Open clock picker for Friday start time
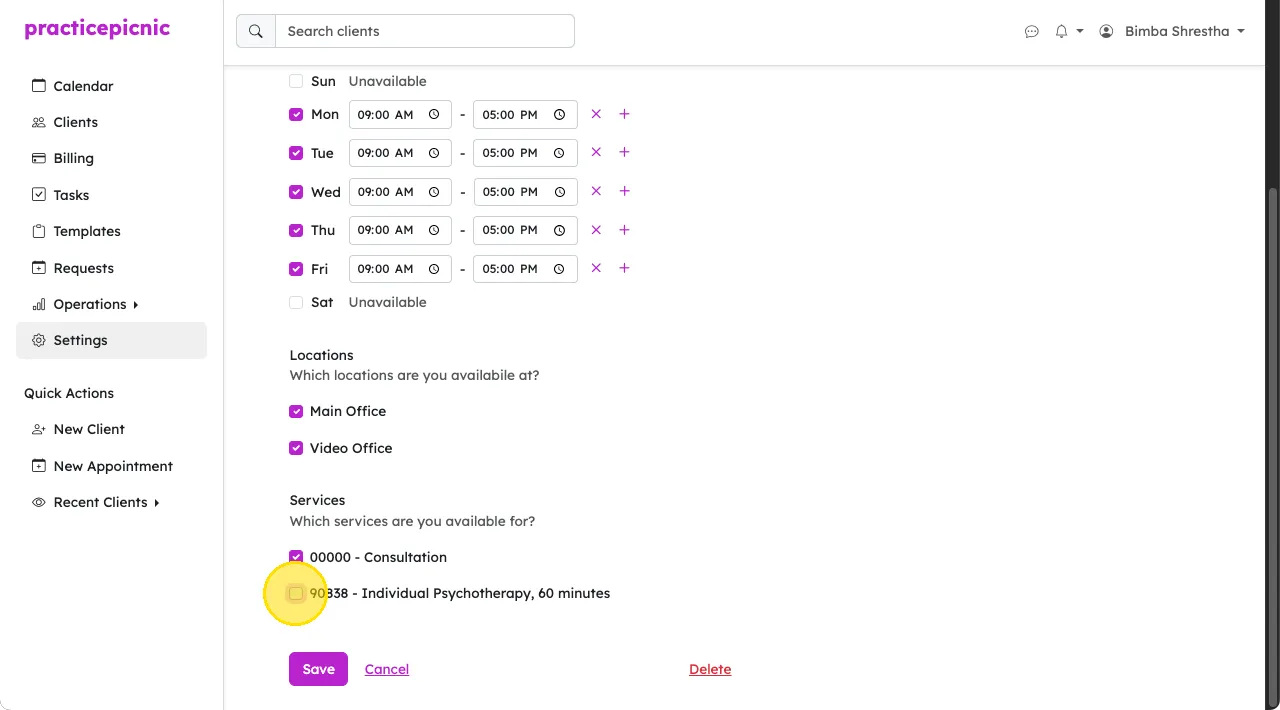Image resolution: width=1280 pixels, height=710 pixels. pyautogui.click(x=434, y=269)
